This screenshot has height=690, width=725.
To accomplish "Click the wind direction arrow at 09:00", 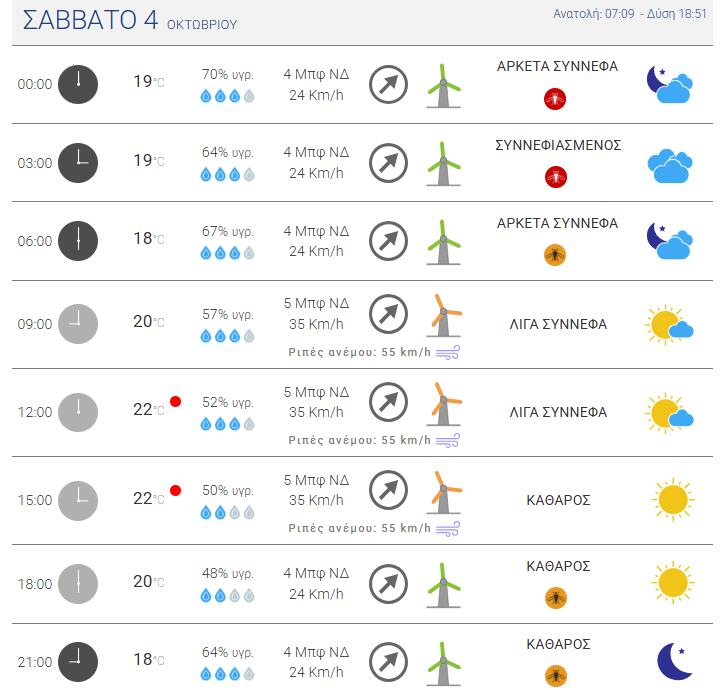I will [x=388, y=314].
